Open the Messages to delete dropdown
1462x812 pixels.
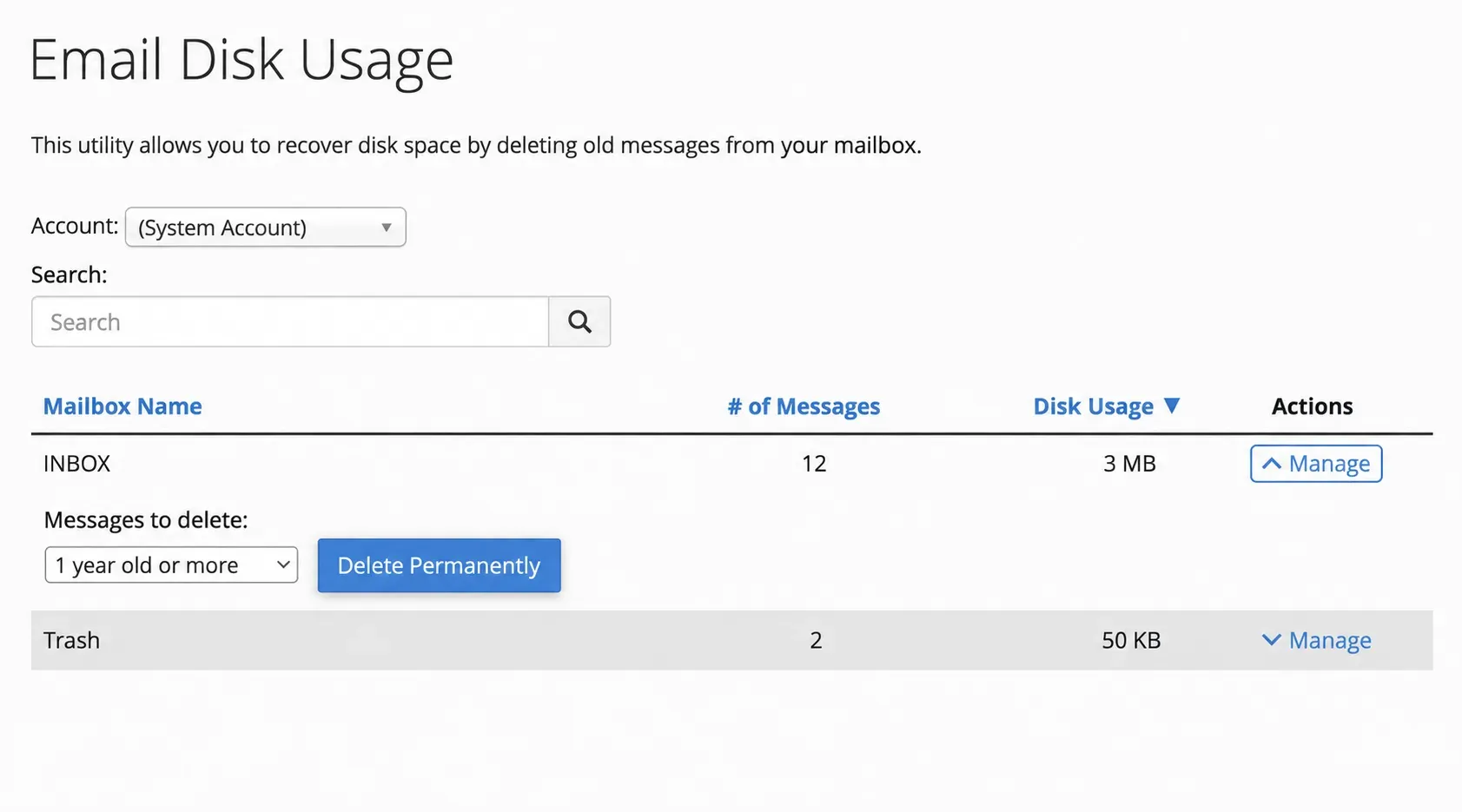[171, 565]
